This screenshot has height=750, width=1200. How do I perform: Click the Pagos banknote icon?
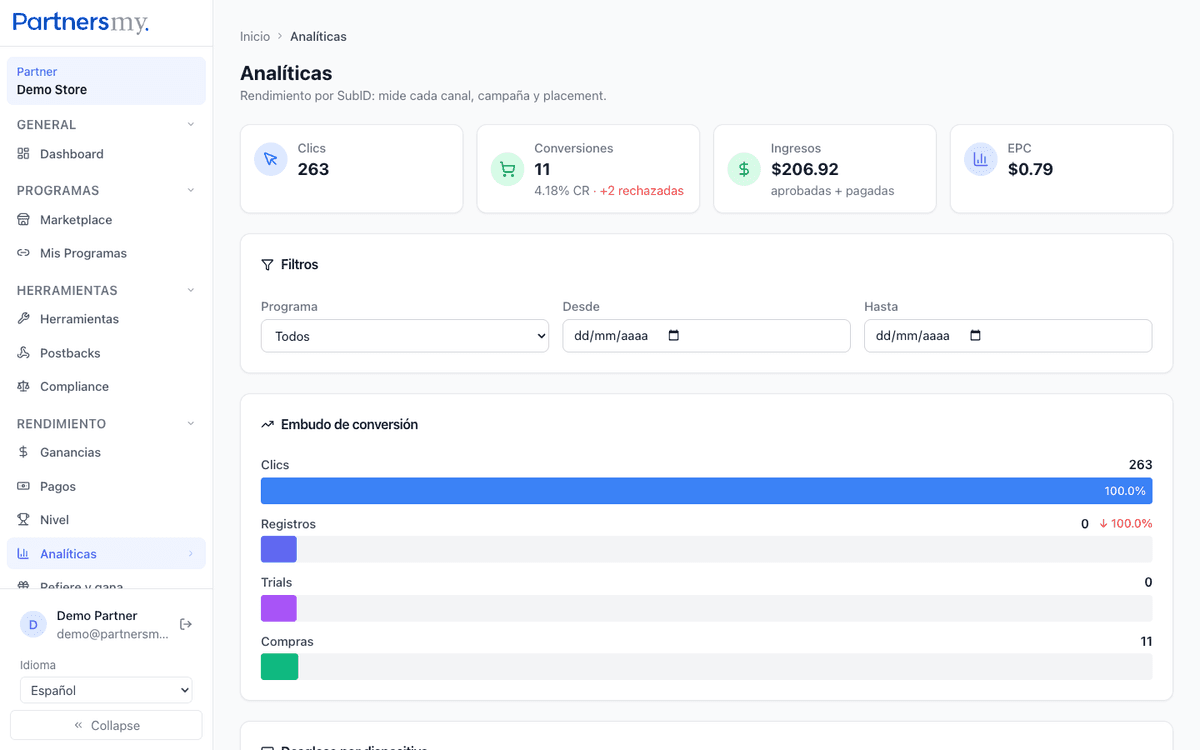click(24, 486)
